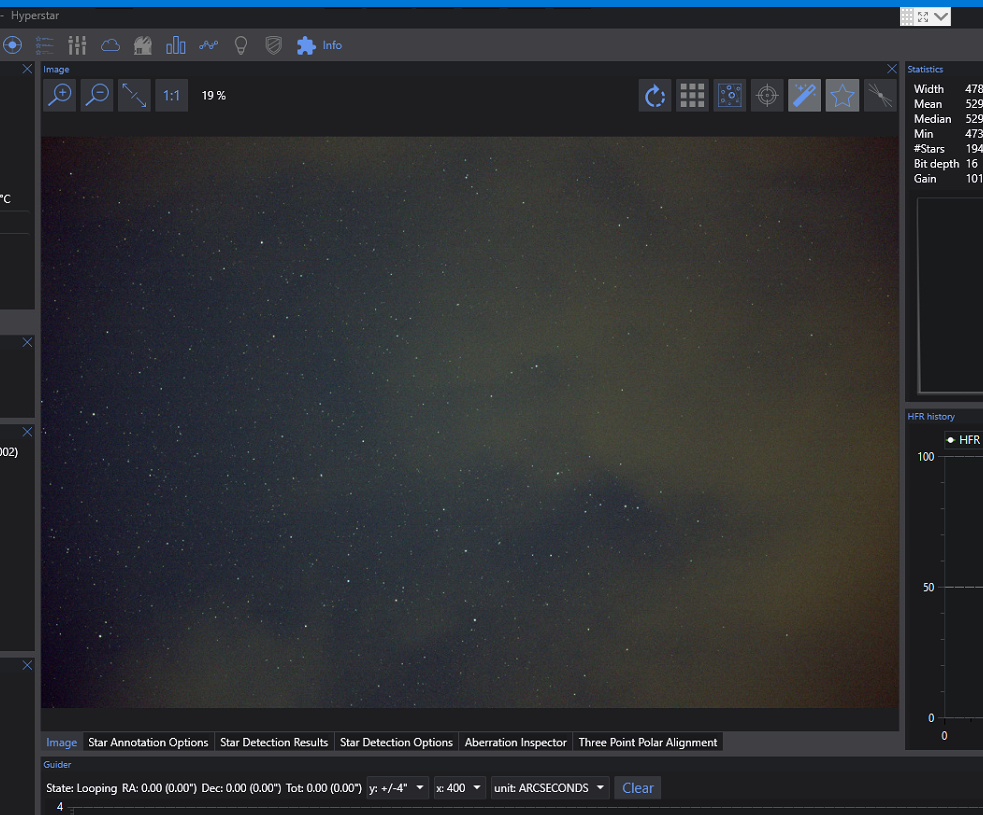Click the 1:1 zoom button
983x815 pixels.
coord(171,95)
